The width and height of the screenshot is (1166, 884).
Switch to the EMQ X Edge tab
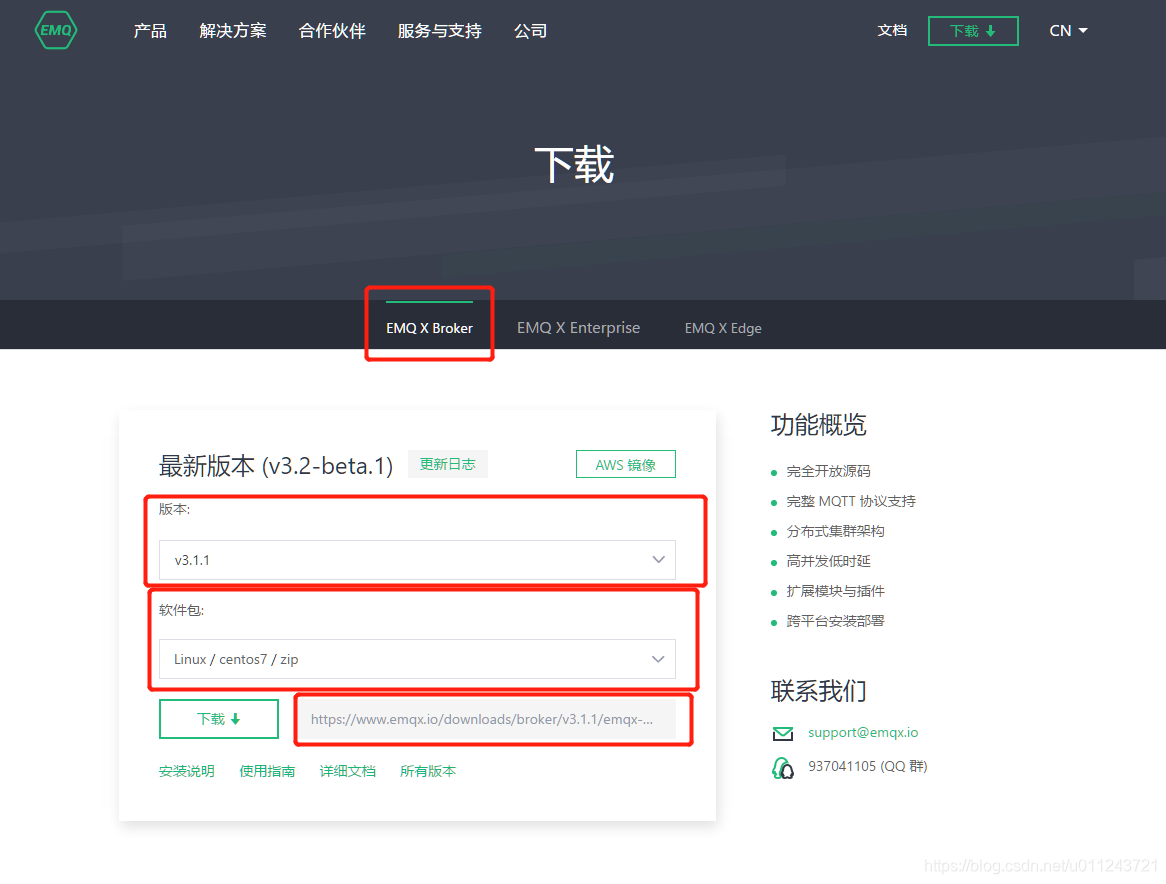click(723, 328)
